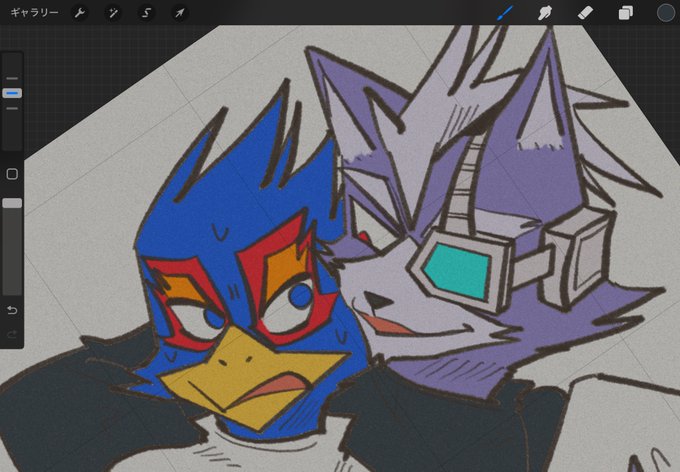The height and width of the screenshot is (472, 680).
Task: Redo the last undone stroke
Action: click(x=12, y=334)
